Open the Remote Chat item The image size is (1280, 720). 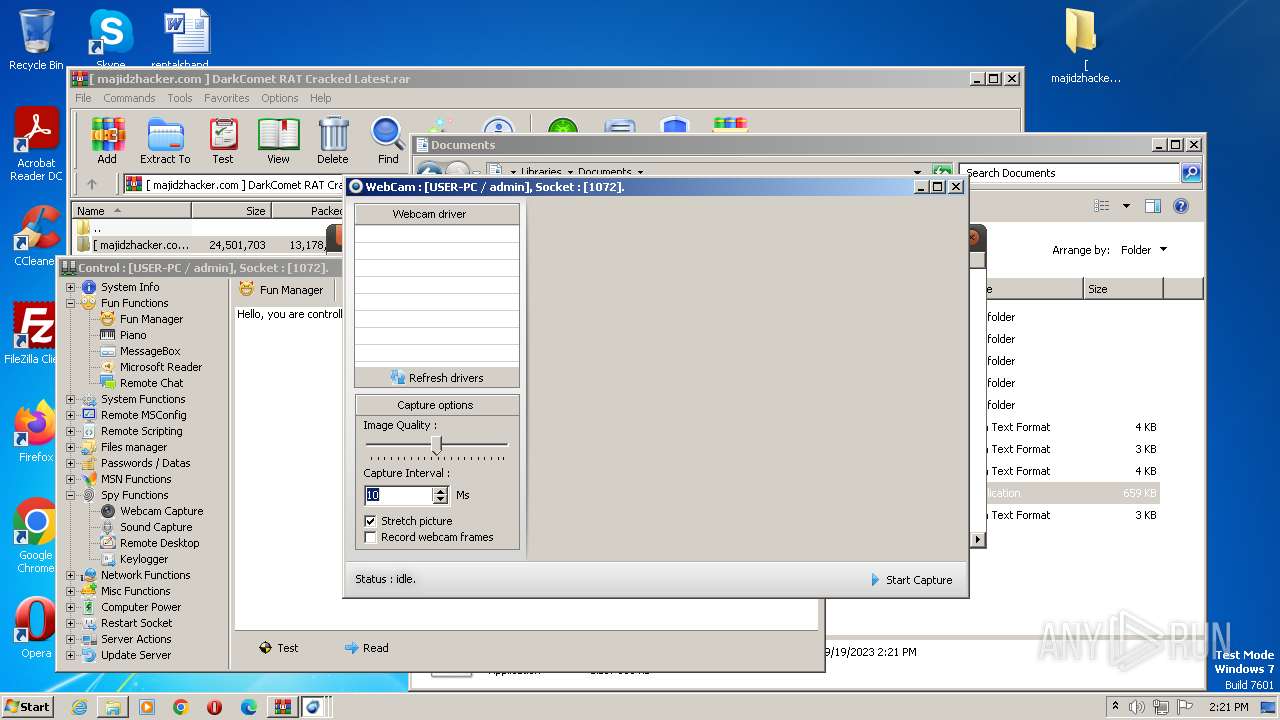151,383
